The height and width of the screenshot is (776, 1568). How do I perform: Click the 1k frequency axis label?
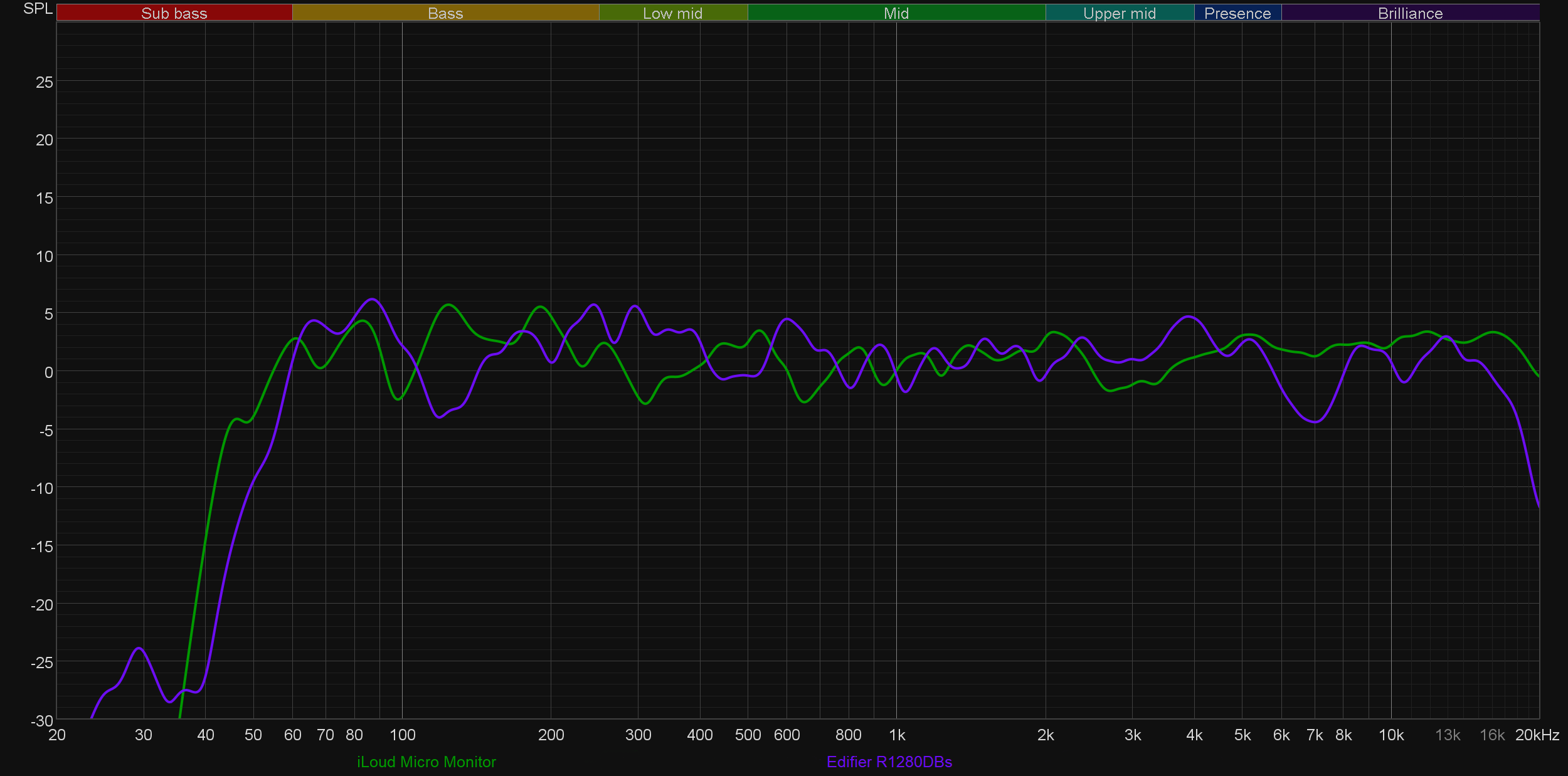tap(897, 735)
